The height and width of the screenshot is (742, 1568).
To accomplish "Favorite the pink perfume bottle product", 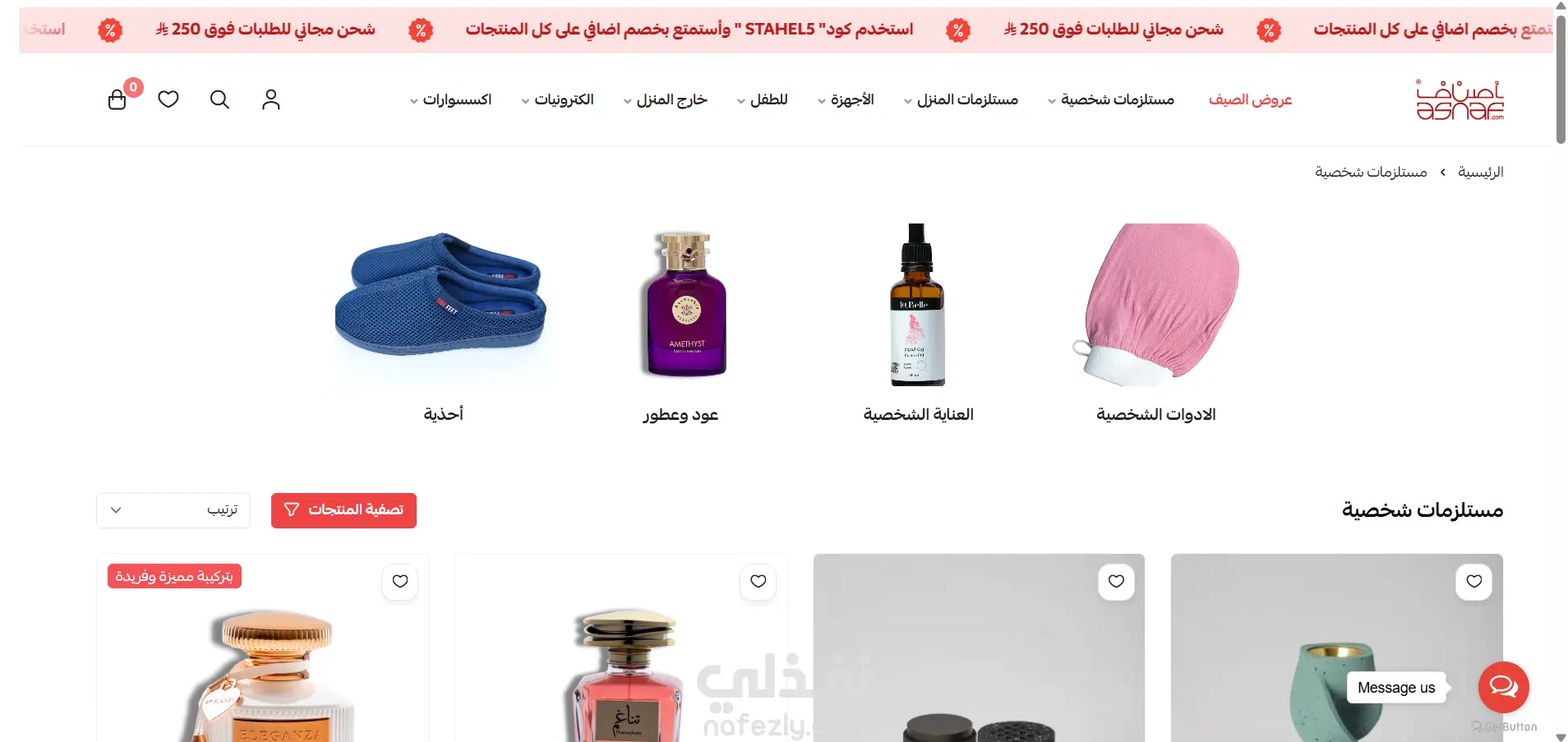I will coord(759,582).
